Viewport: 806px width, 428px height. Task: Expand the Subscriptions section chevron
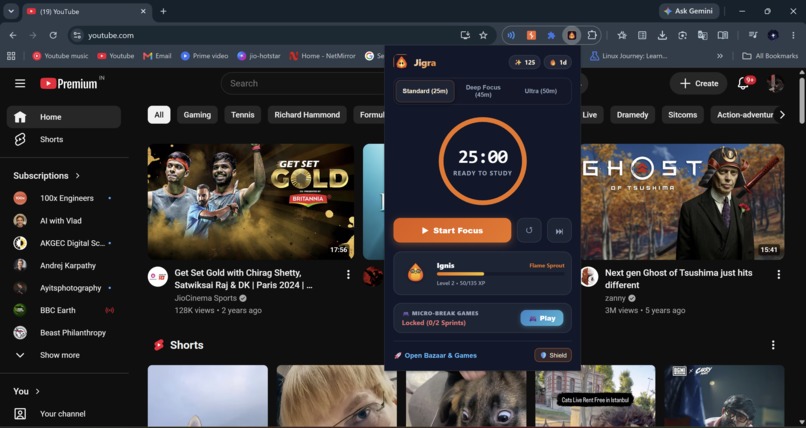point(78,176)
